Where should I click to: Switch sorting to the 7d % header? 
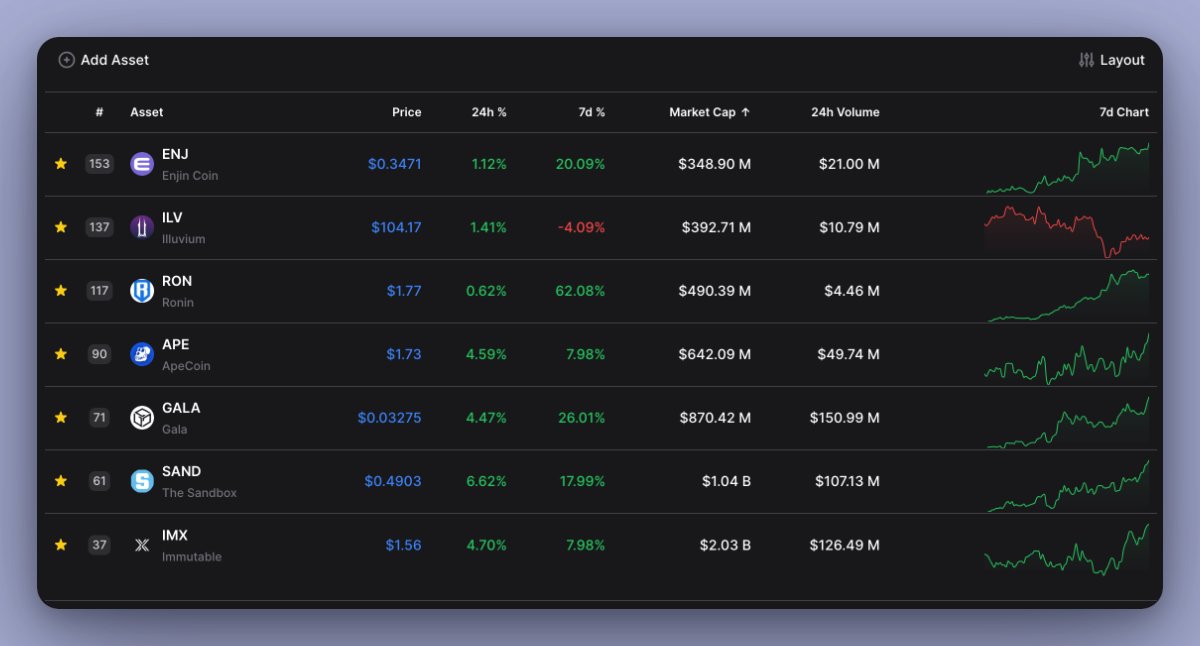click(x=592, y=112)
